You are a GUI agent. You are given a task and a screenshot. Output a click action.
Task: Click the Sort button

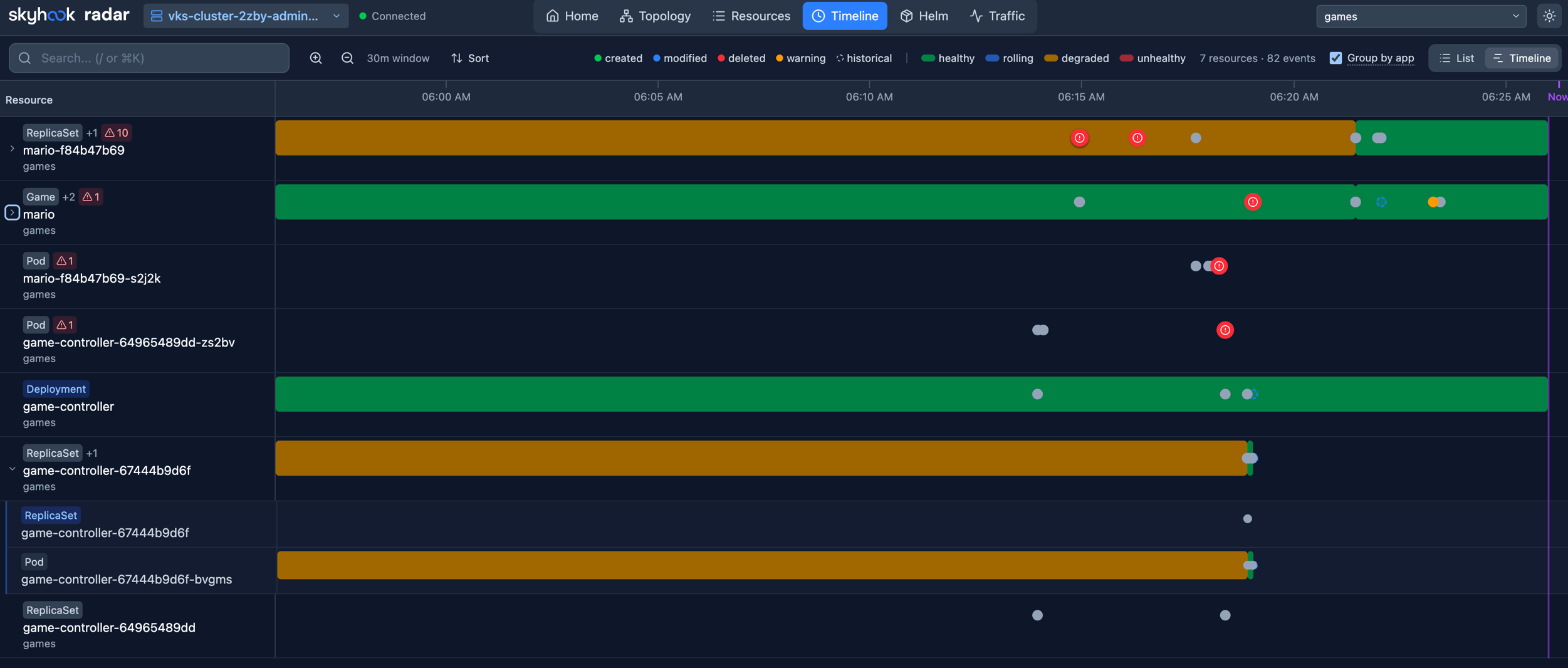click(470, 58)
